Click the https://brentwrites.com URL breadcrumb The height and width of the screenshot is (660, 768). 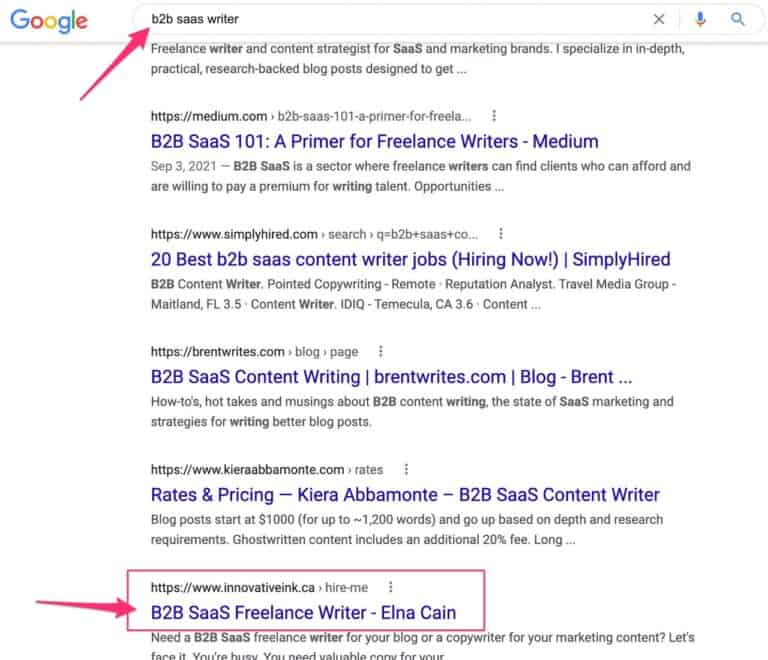(x=217, y=352)
